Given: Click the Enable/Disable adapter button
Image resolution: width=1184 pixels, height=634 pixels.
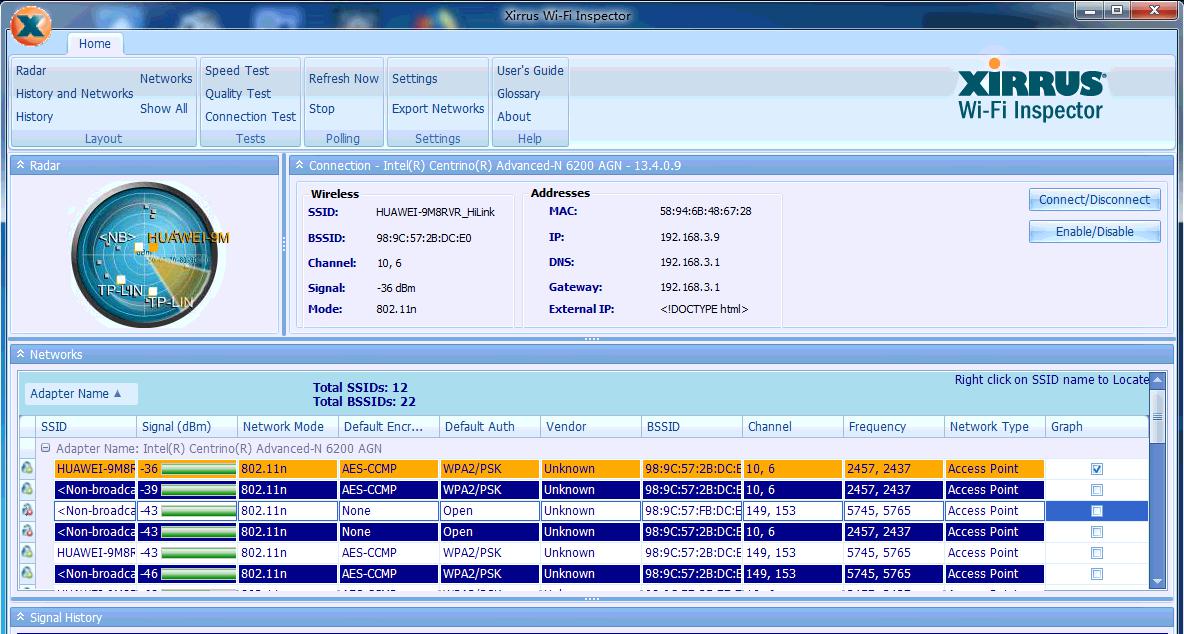Looking at the screenshot, I should click(x=1094, y=232).
